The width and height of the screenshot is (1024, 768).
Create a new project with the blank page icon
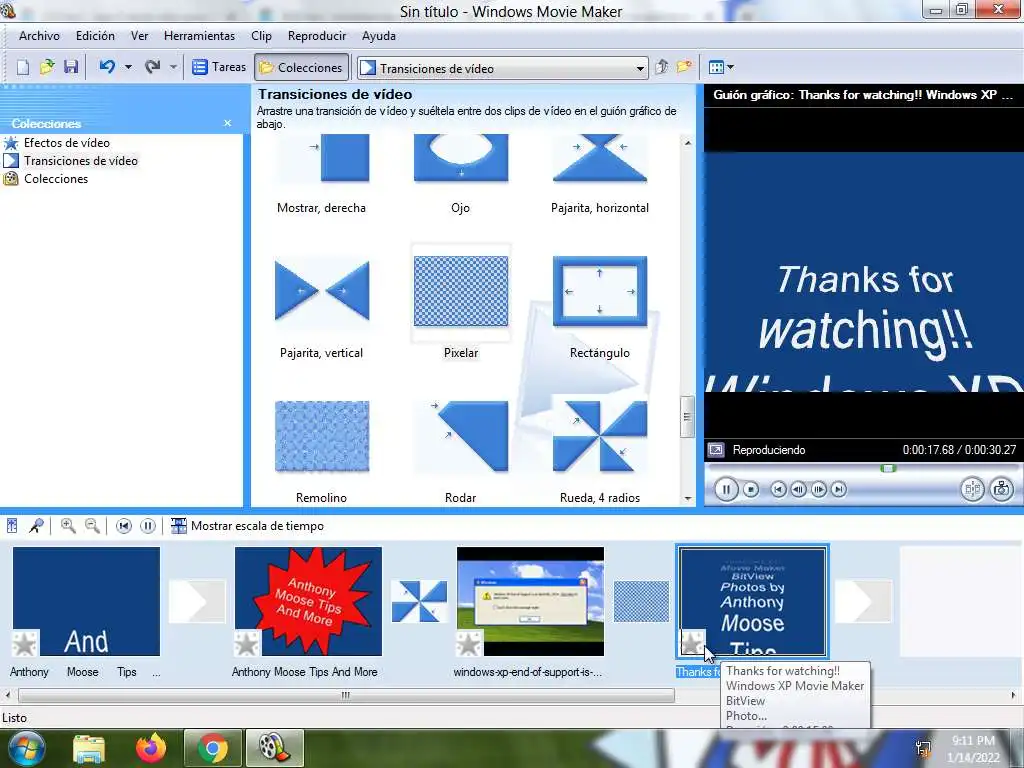23,67
